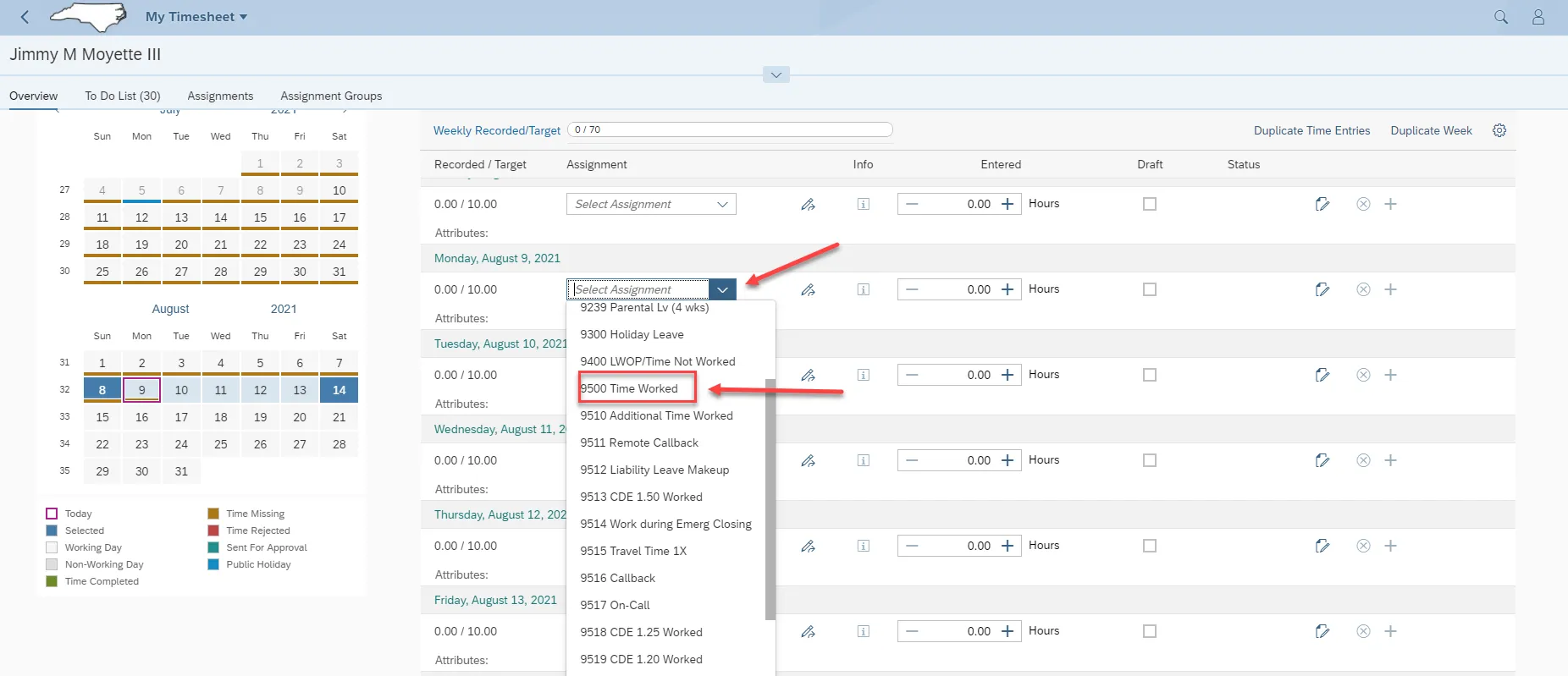The height and width of the screenshot is (676, 1568).
Task: Click the search magnifier icon in header
Action: click(1500, 17)
